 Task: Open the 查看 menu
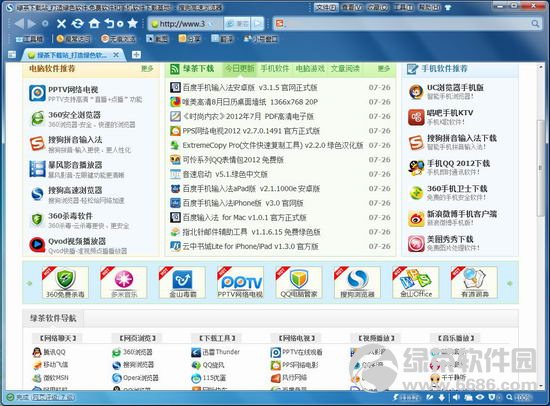point(352,7)
